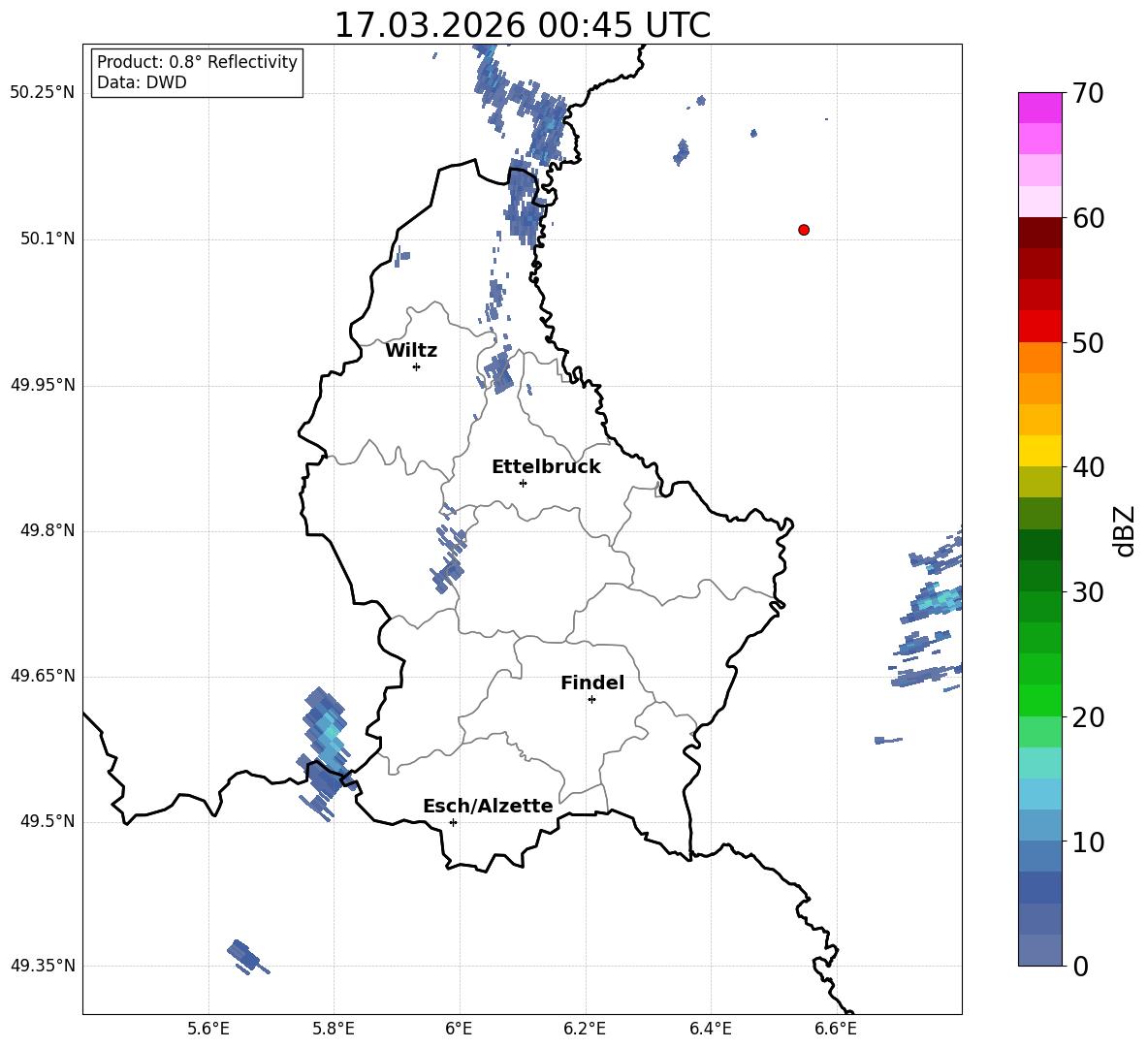Click the timestamp title 17.03.2026 00:45 UTC

(522, 25)
